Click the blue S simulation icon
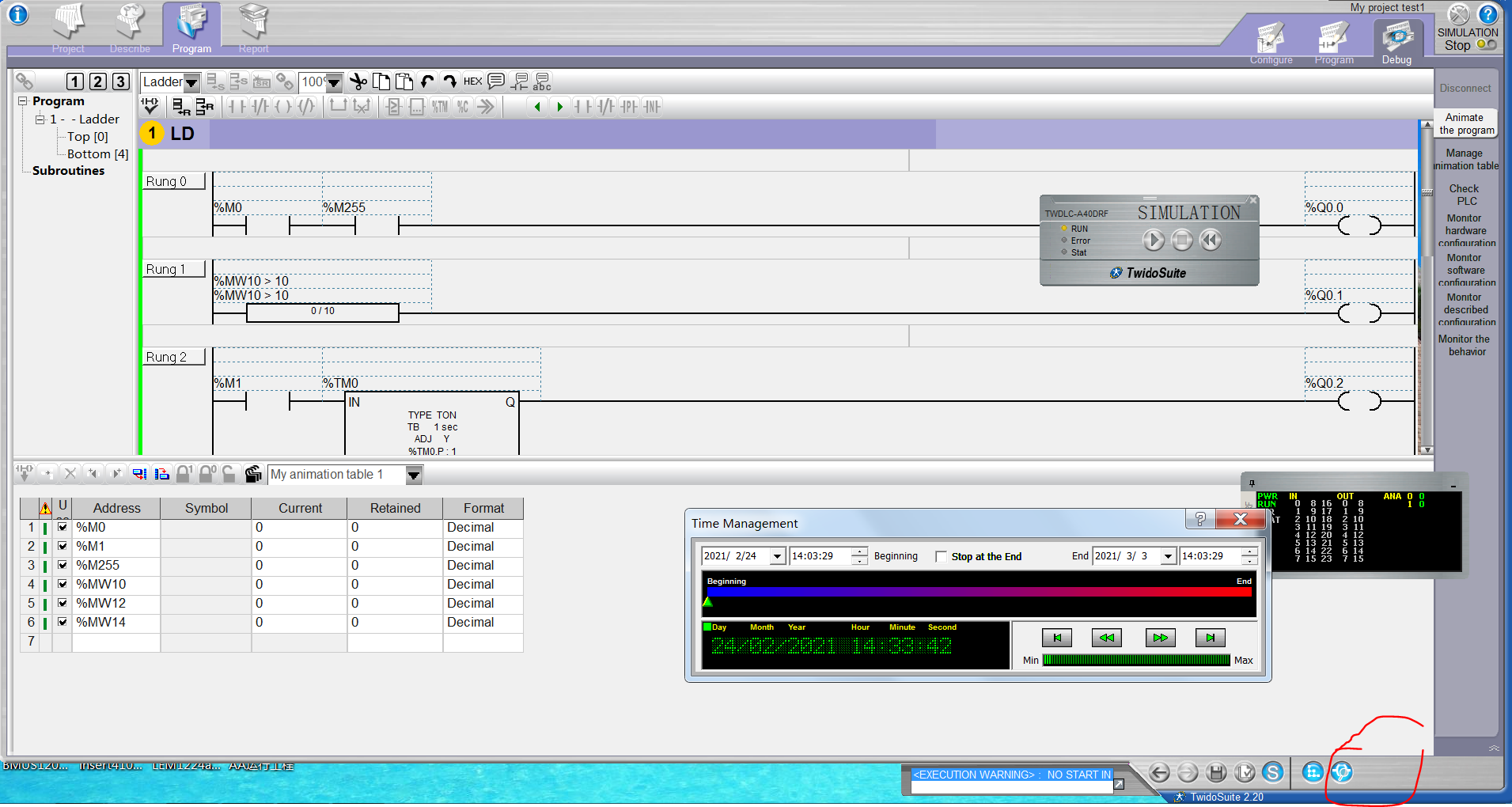The height and width of the screenshot is (807, 1512). point(1272,773)
